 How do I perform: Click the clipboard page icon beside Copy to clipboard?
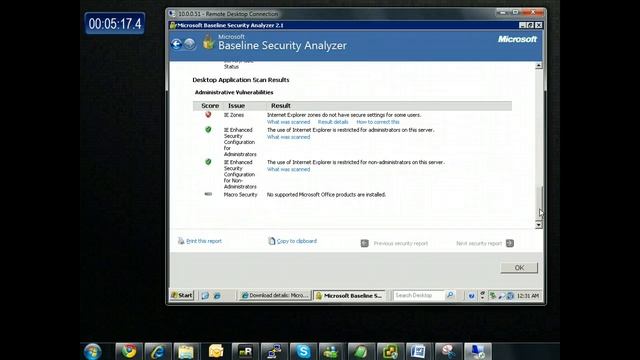pos(271,241)
